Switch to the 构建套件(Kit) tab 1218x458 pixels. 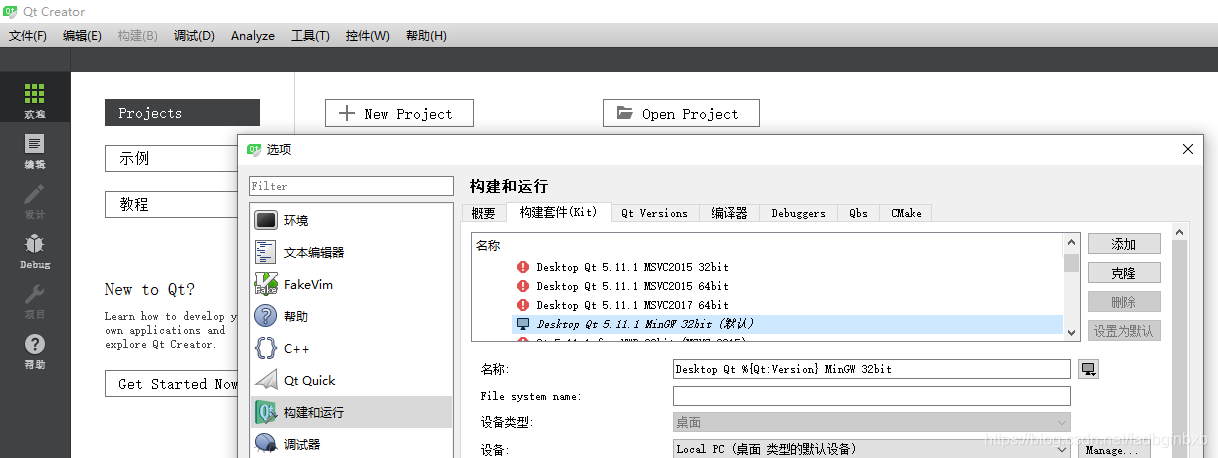[558, 212]
